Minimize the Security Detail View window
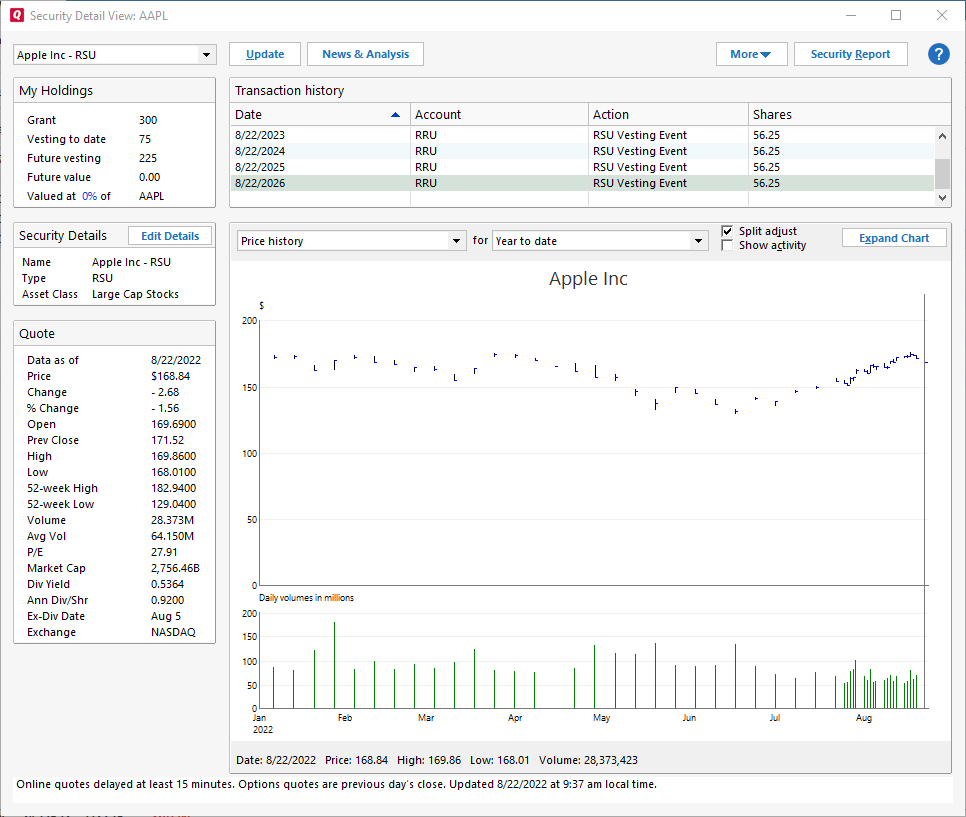 tap(851, 15)
